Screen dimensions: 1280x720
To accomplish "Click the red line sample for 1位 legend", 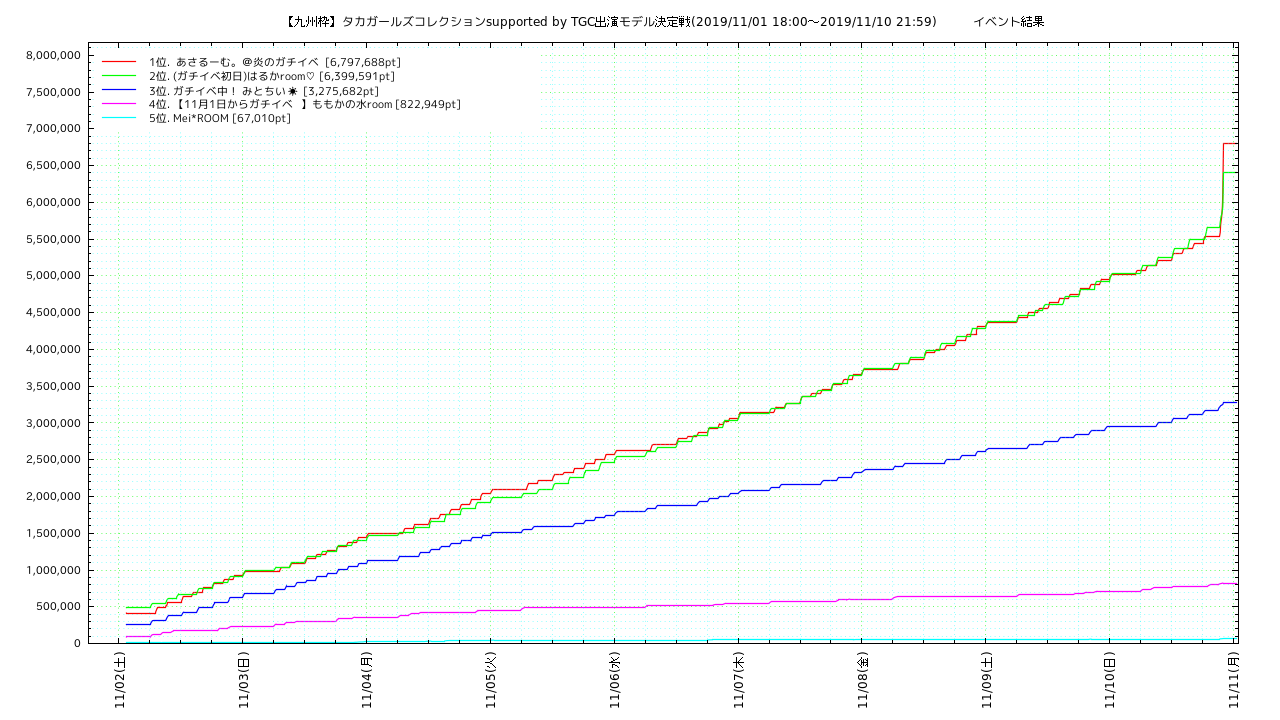I will coord(118,62).
